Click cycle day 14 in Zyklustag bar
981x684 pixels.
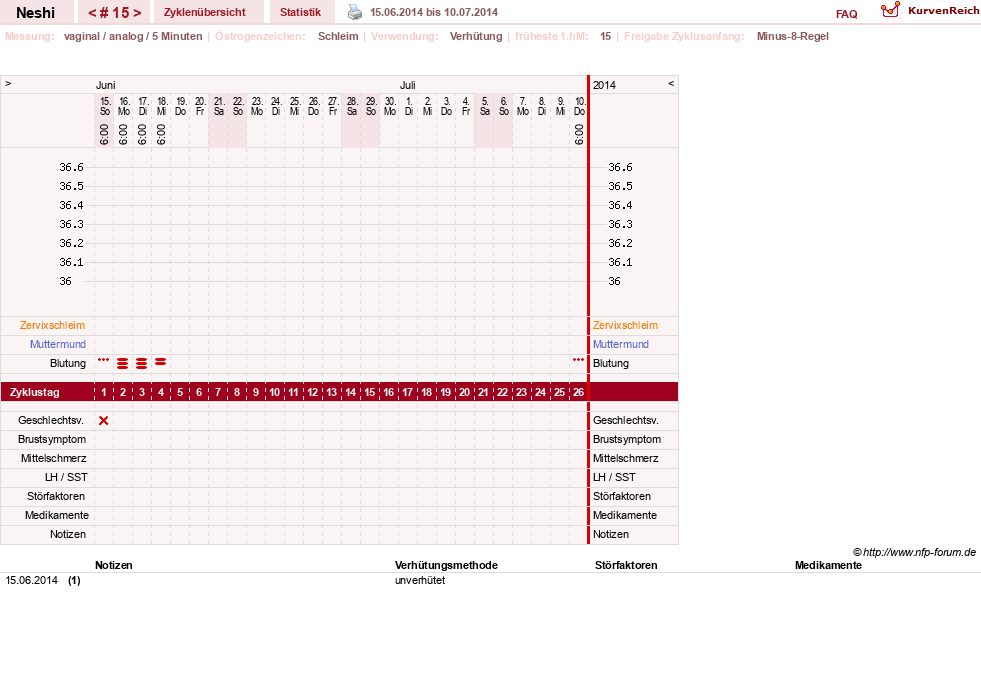350,392
